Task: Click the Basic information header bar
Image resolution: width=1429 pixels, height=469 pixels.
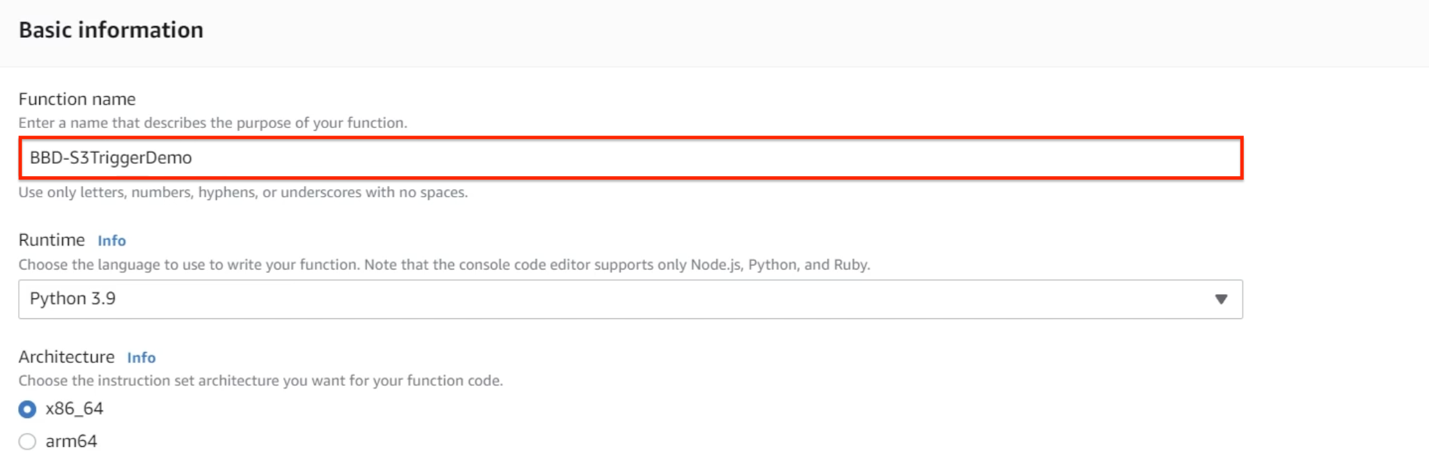Action: point(714,33)
